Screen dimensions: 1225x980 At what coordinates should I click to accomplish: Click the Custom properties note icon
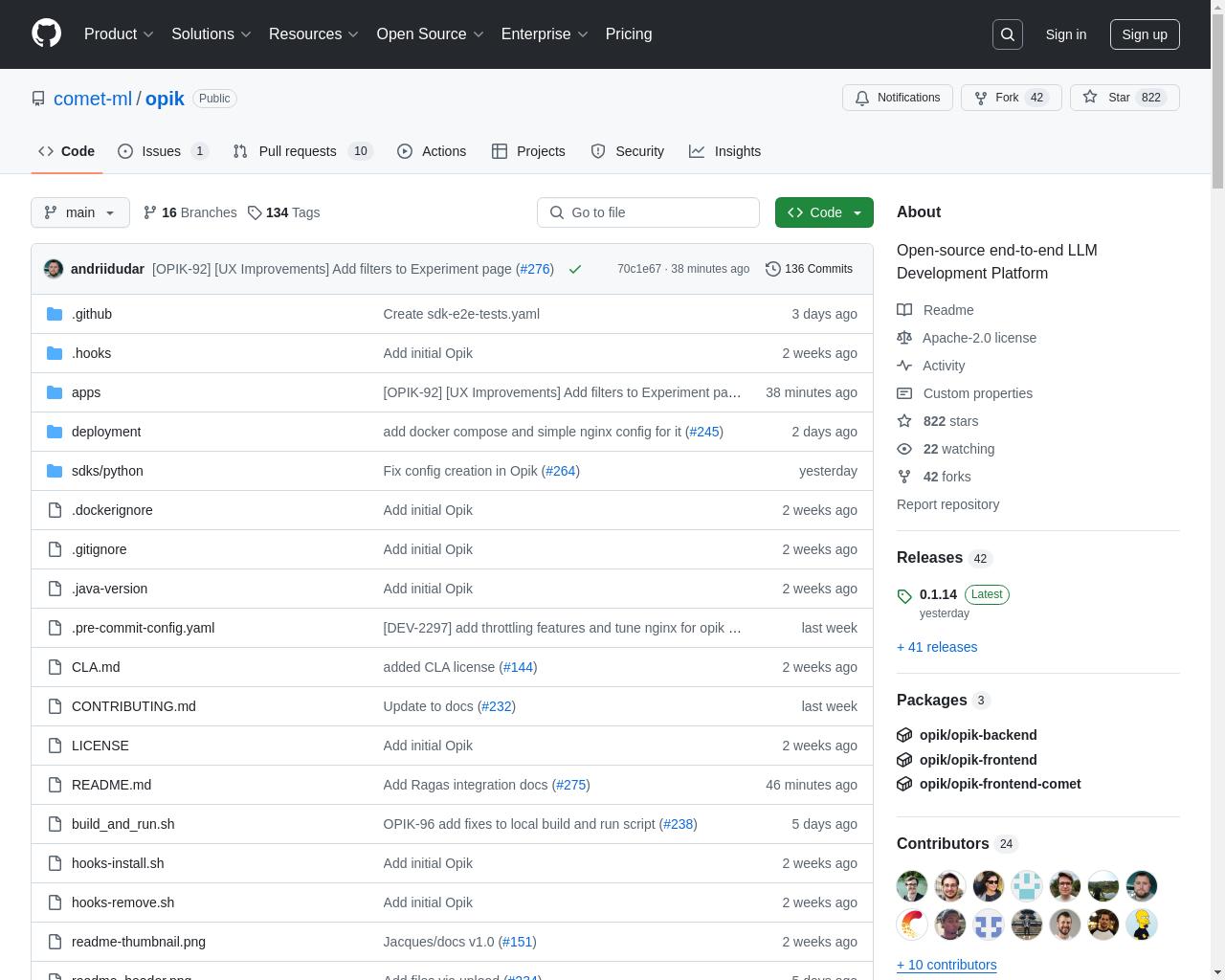[x=904, y=393]
